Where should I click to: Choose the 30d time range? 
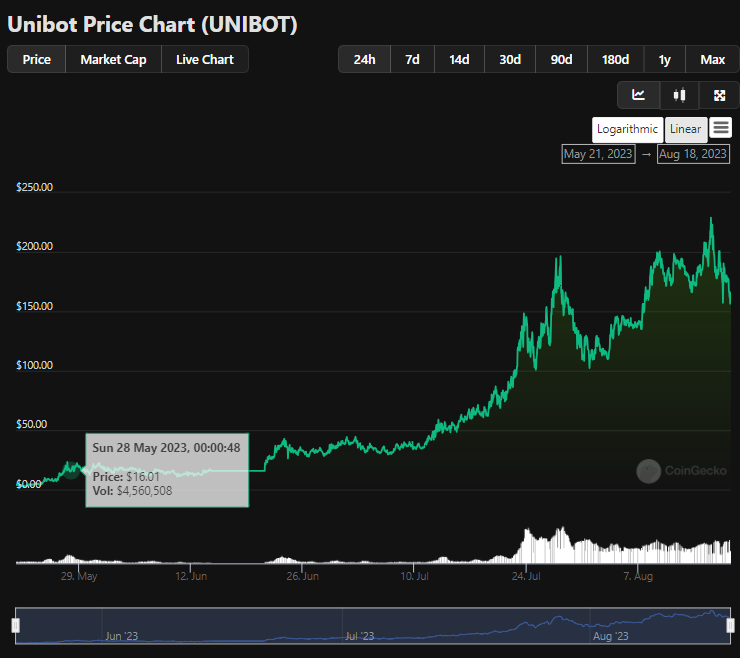(510, 59)
